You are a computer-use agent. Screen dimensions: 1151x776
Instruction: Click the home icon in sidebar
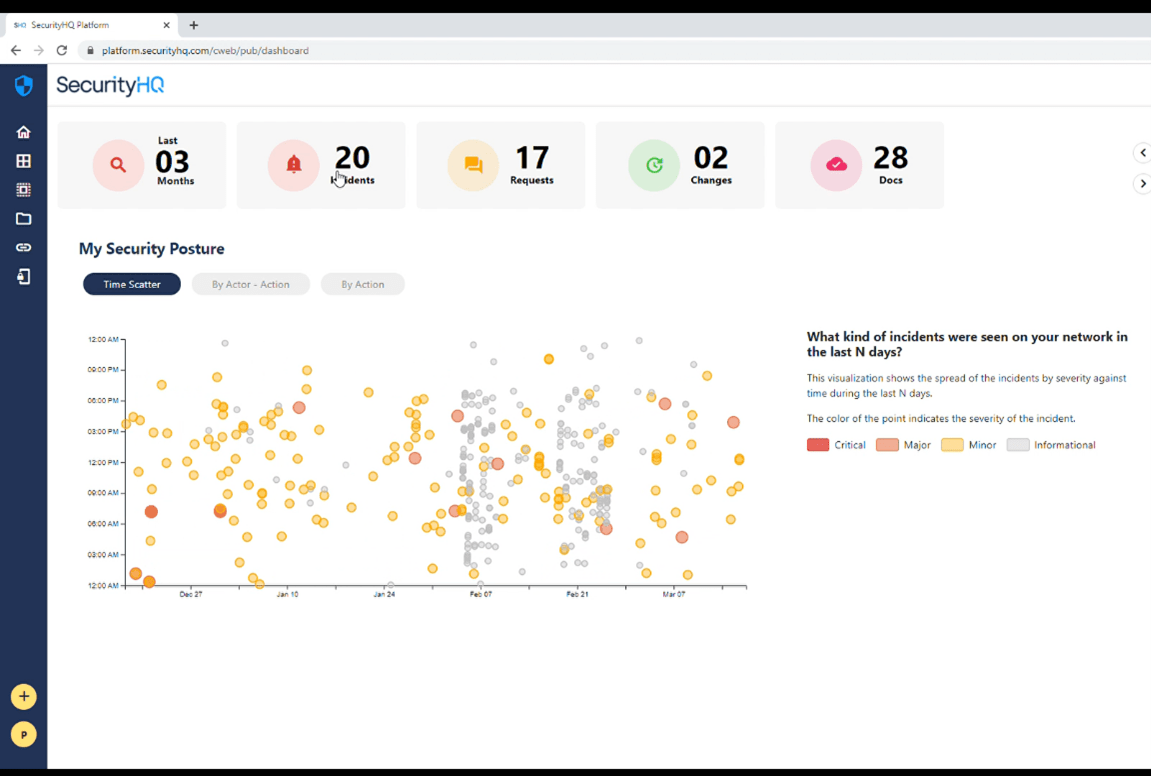(23, 132)
